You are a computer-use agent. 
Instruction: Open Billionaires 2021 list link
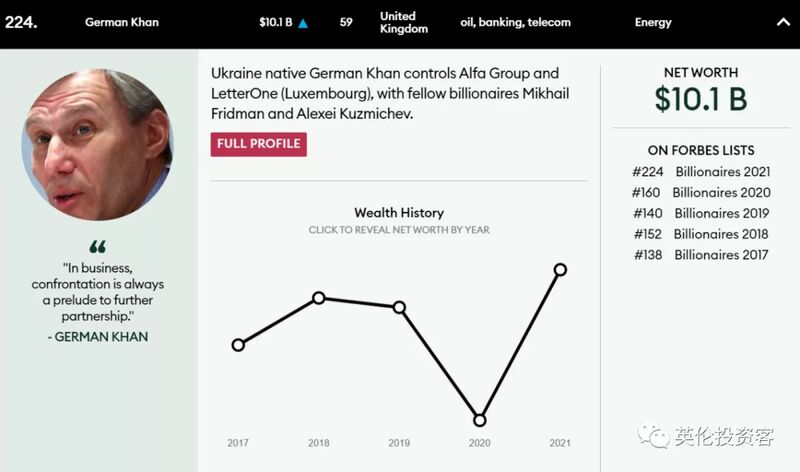[722, 172]
